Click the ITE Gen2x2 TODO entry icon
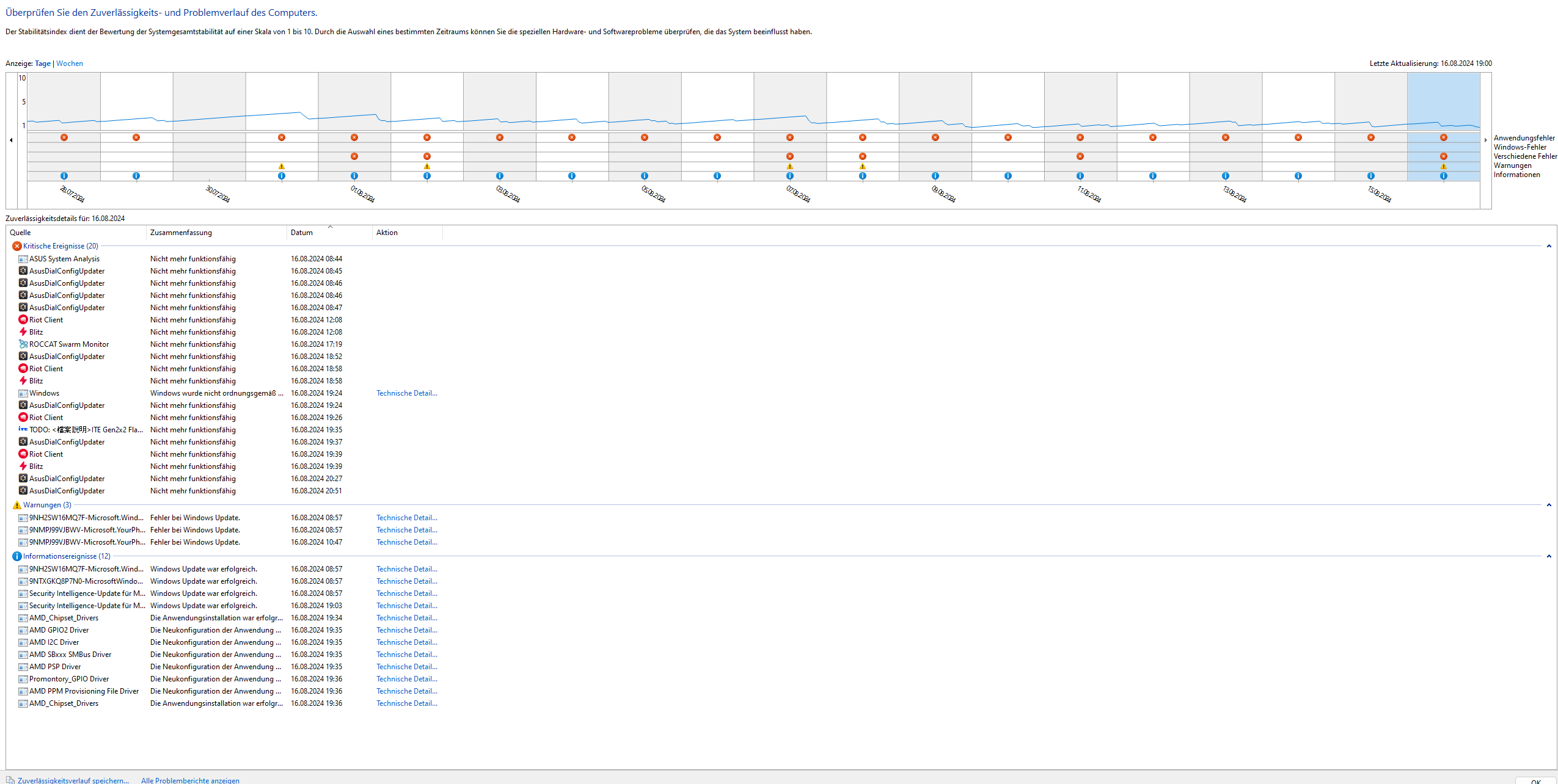 23,430
